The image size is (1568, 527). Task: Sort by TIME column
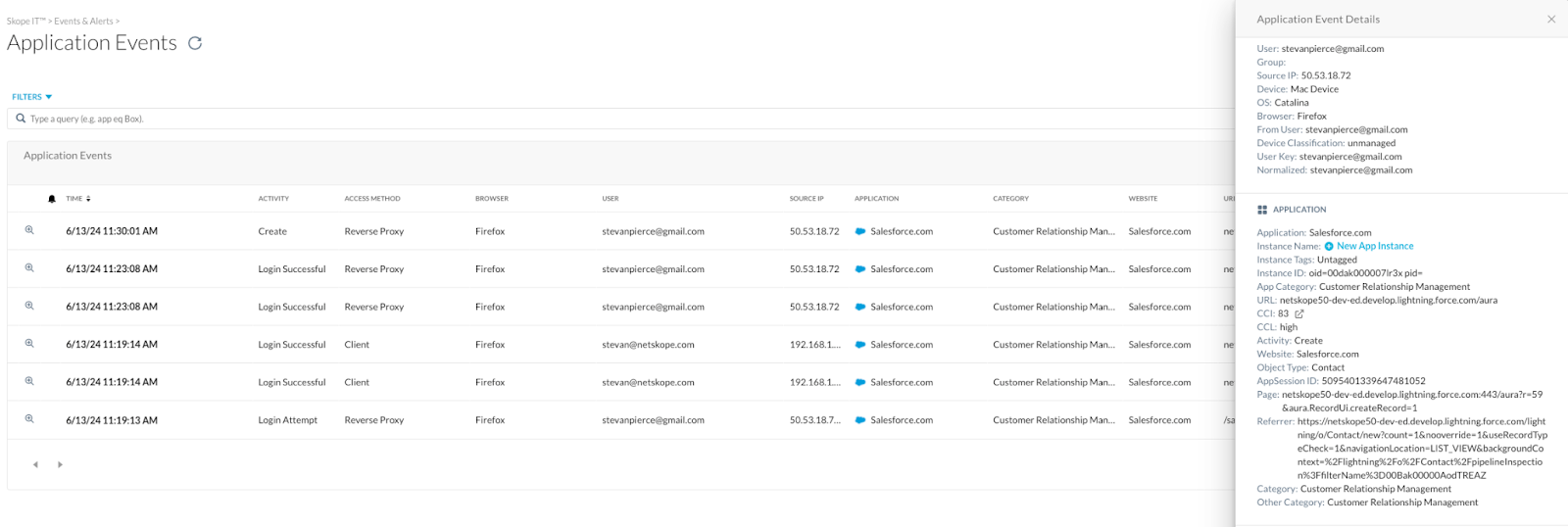click(78, 199)
